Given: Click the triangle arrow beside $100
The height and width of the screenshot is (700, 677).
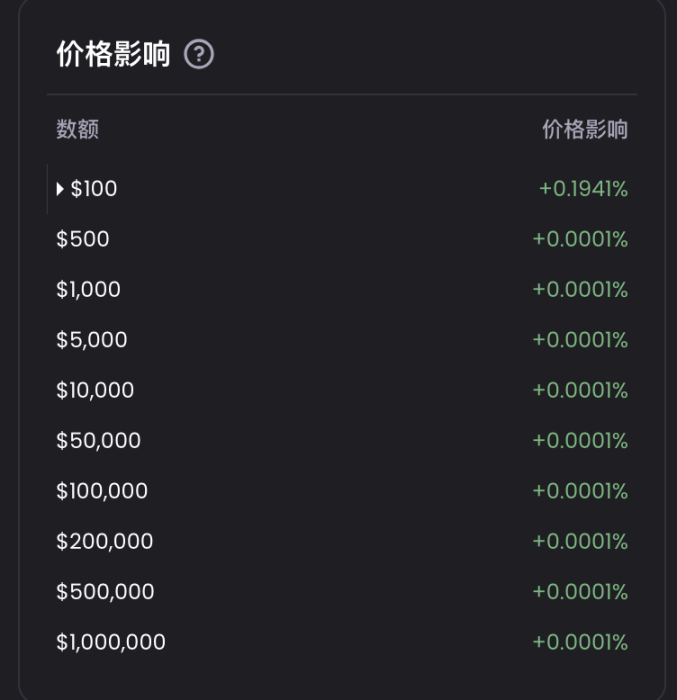Looking at the screenshot, I should click(61, 189).
